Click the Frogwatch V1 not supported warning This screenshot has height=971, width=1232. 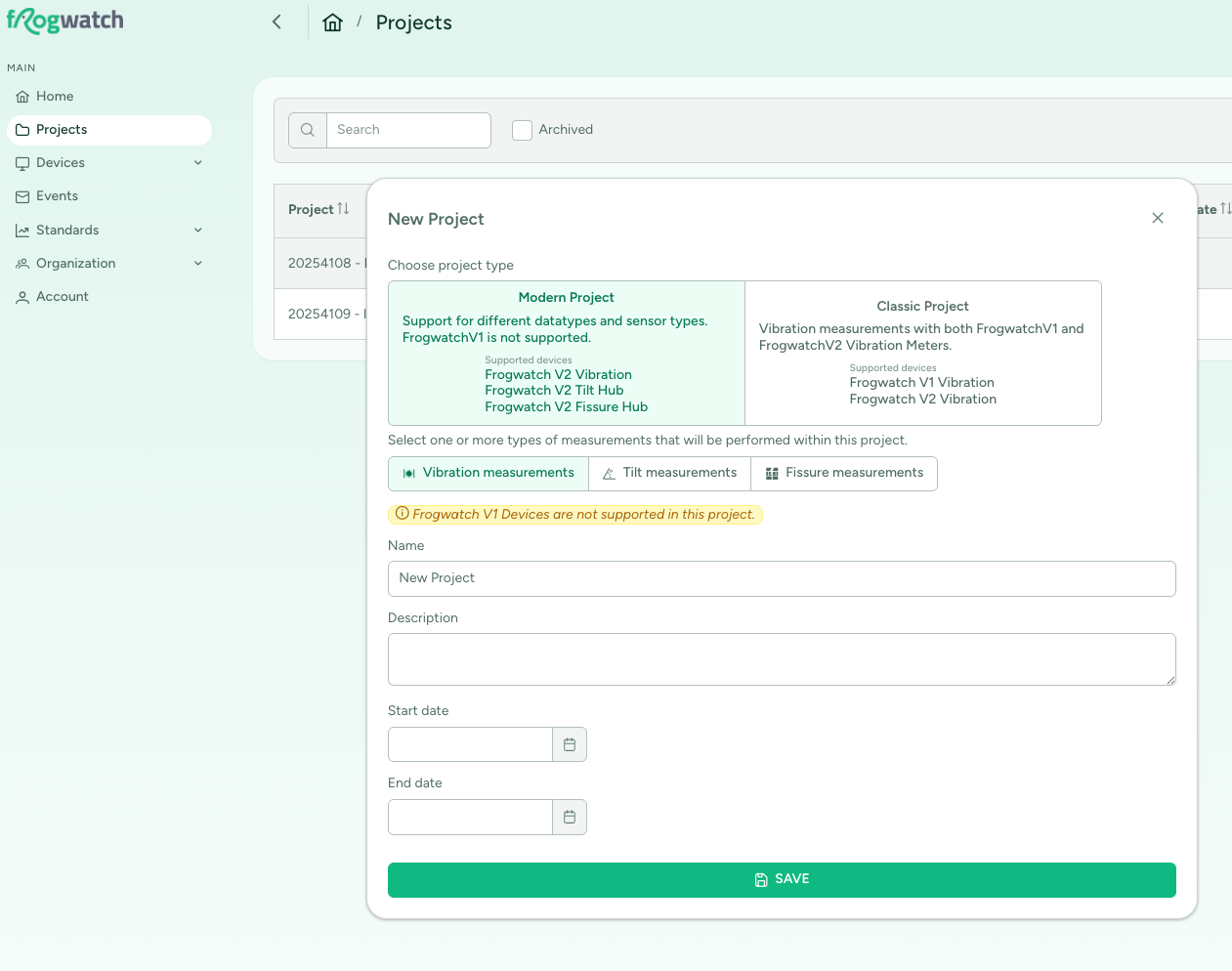(575, 514)
